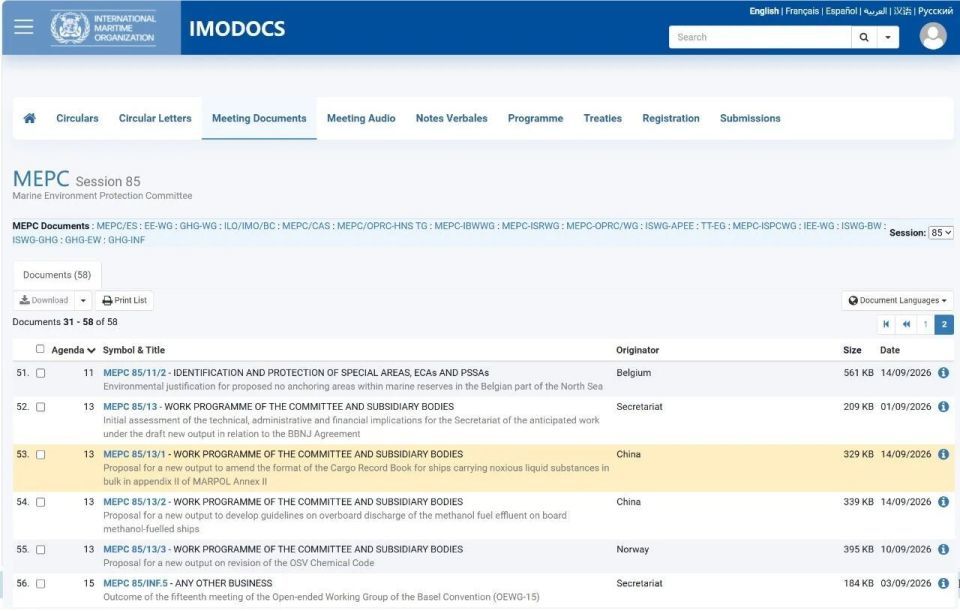Click the search magnifier icon
Viewport: 960px width, 611px height.
864,37
